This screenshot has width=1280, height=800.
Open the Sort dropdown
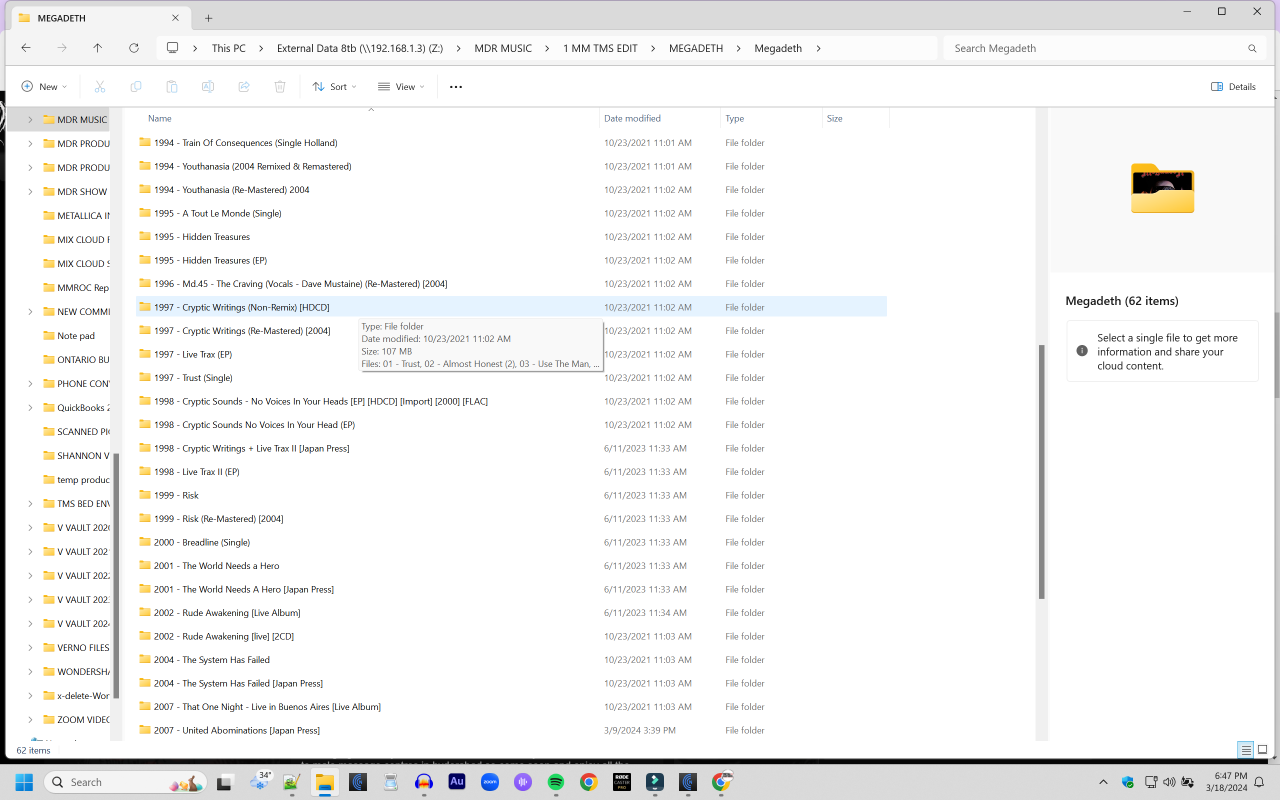pyautogui.click(x=334, y=87)
